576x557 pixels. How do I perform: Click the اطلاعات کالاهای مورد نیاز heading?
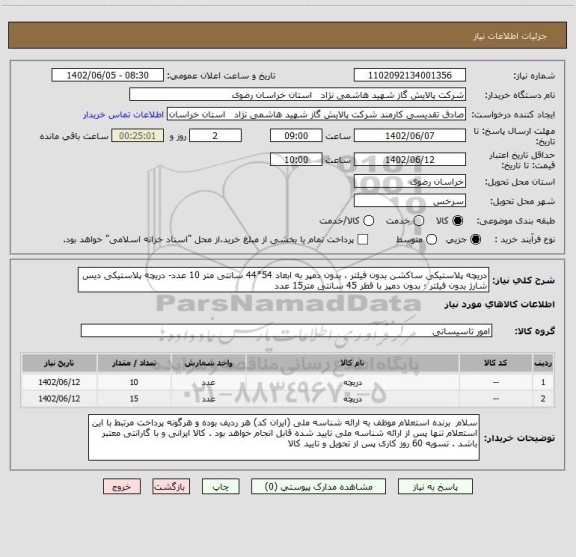point(499,304)
